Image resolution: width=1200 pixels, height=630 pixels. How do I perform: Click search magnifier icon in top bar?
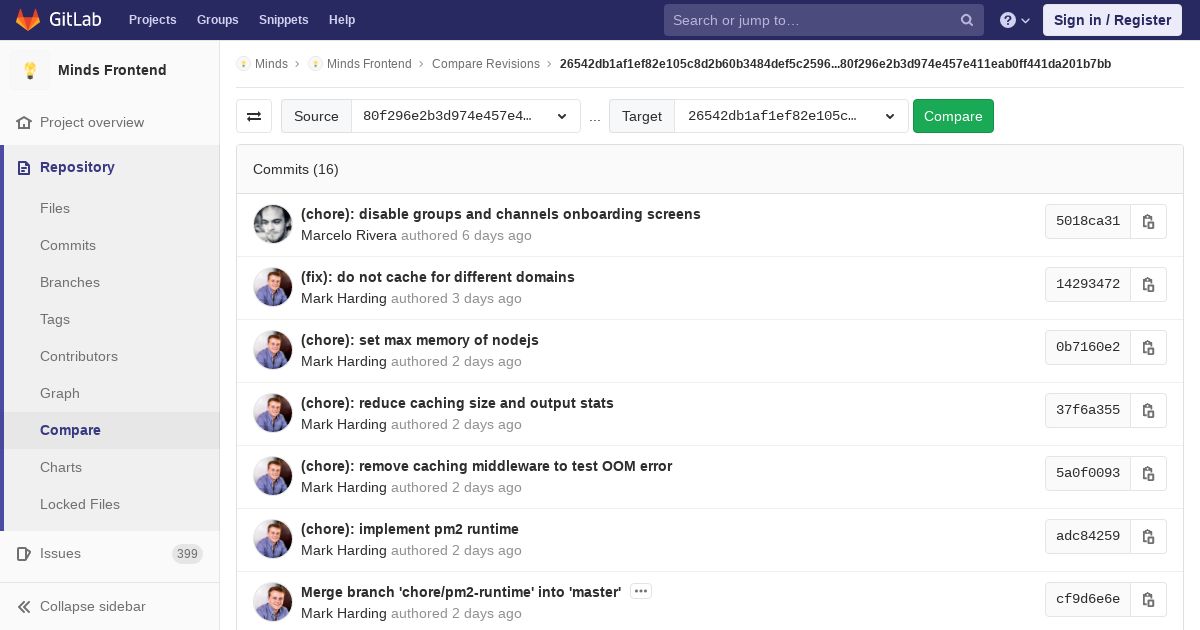pyautogui.click(x=966, y=20)
